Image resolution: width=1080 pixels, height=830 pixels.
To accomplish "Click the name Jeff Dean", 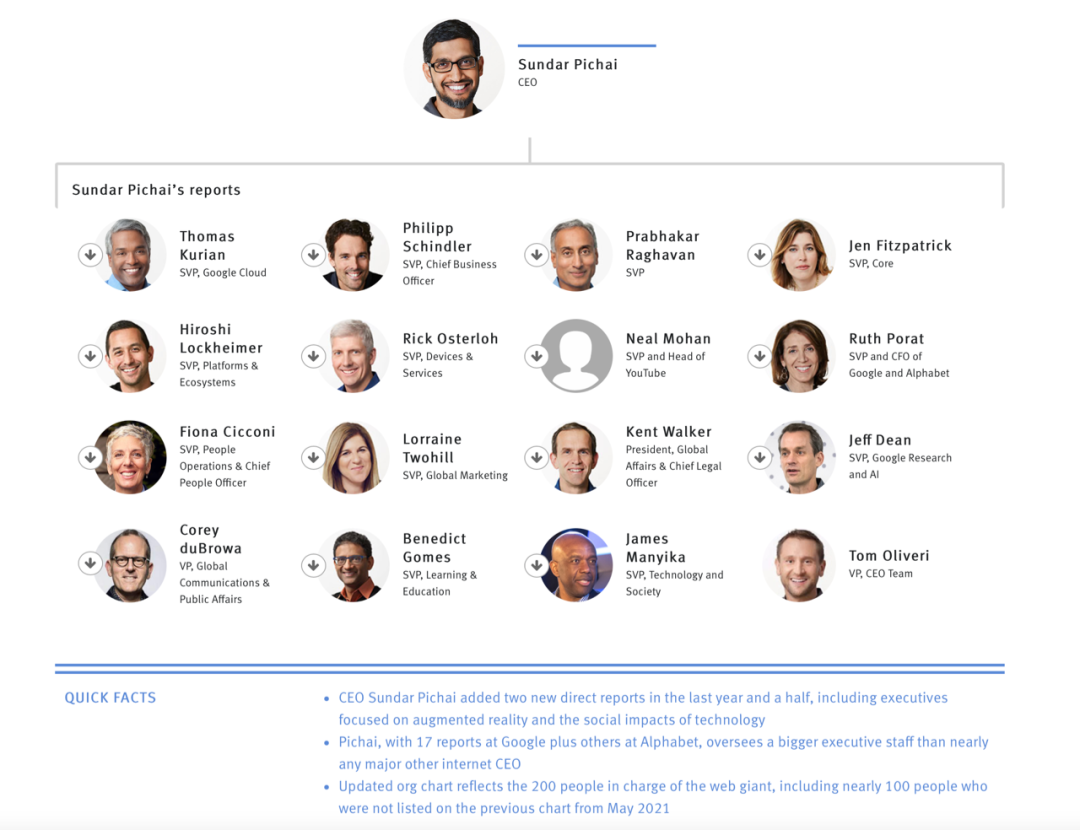I will tap(880, 439).
